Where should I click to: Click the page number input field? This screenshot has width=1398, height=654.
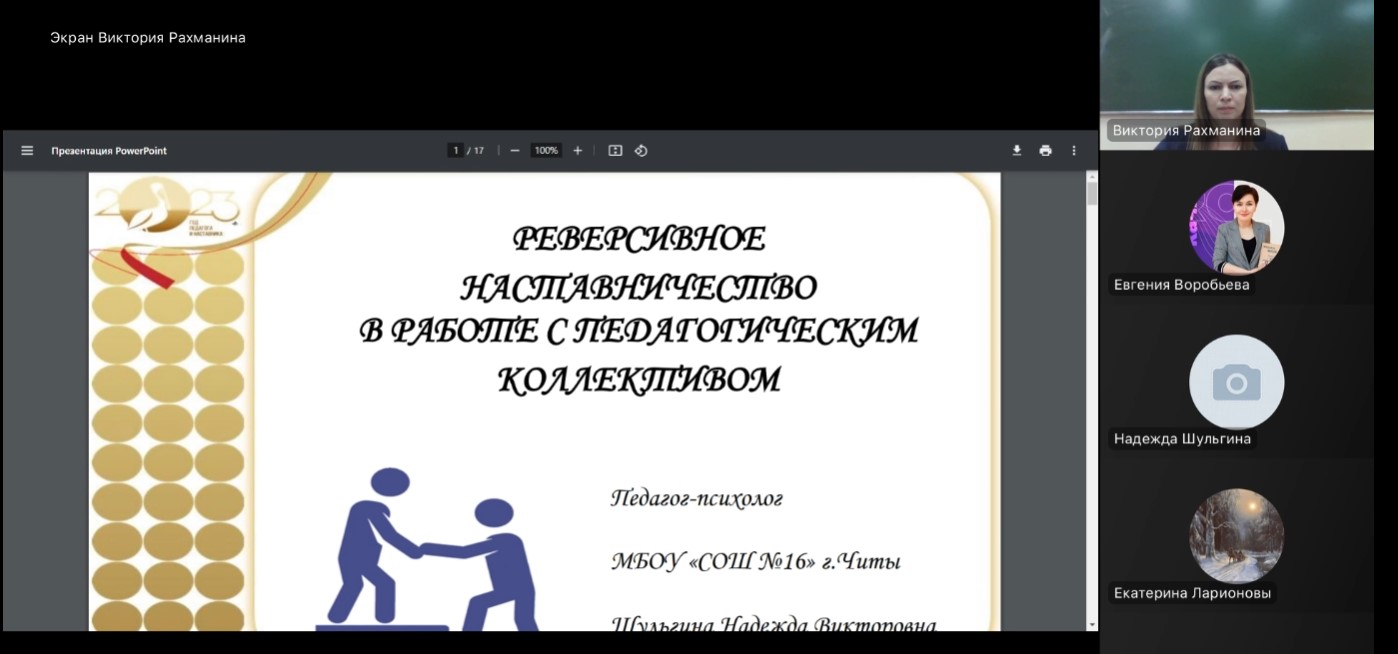pos(455,151)
